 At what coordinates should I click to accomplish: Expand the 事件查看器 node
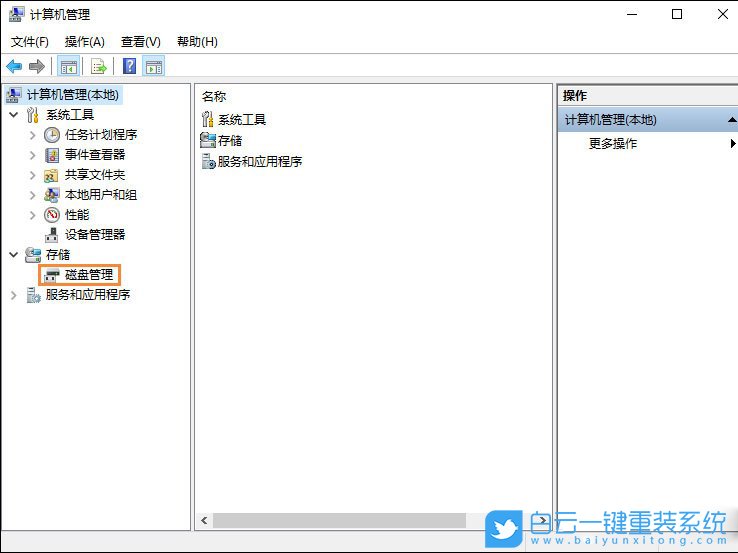coord(32,155)
